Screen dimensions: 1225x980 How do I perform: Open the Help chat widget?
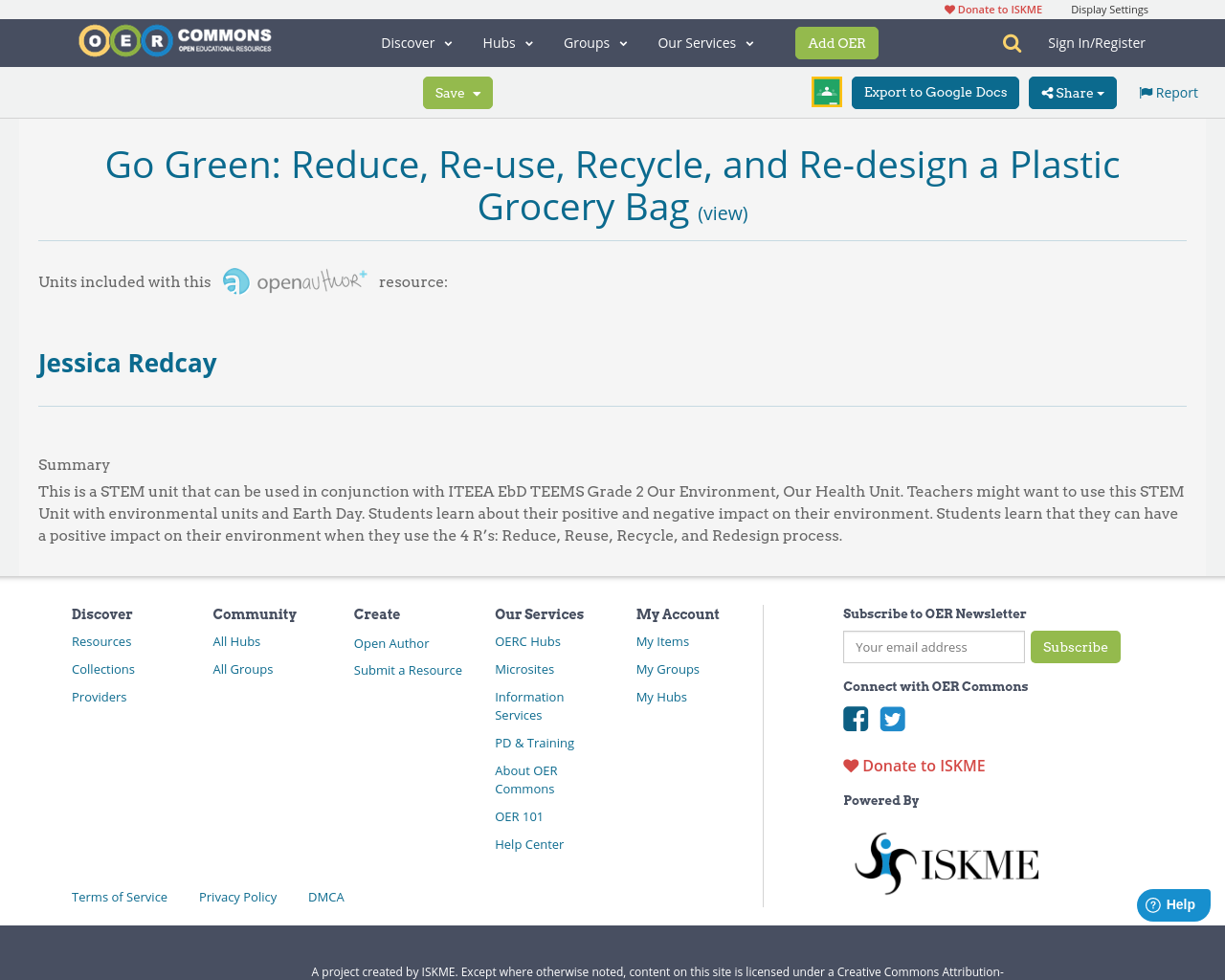point(1172,903)
